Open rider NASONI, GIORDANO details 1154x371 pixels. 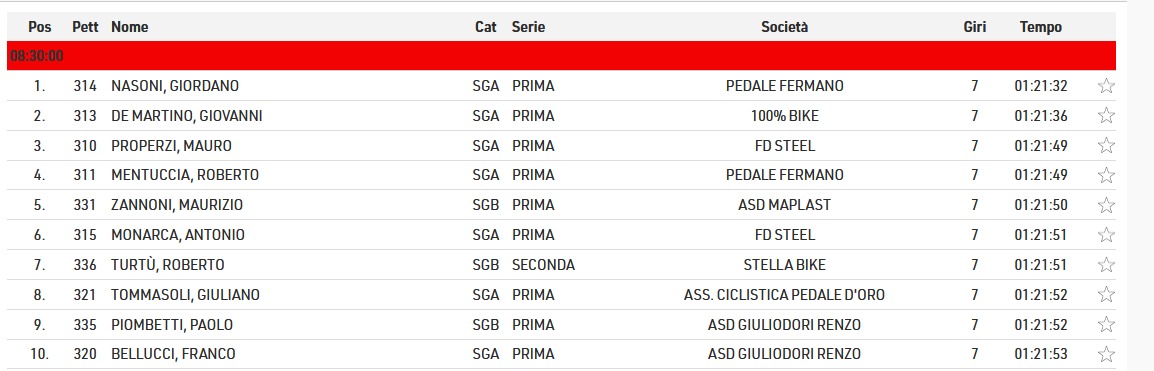point(175,86)
